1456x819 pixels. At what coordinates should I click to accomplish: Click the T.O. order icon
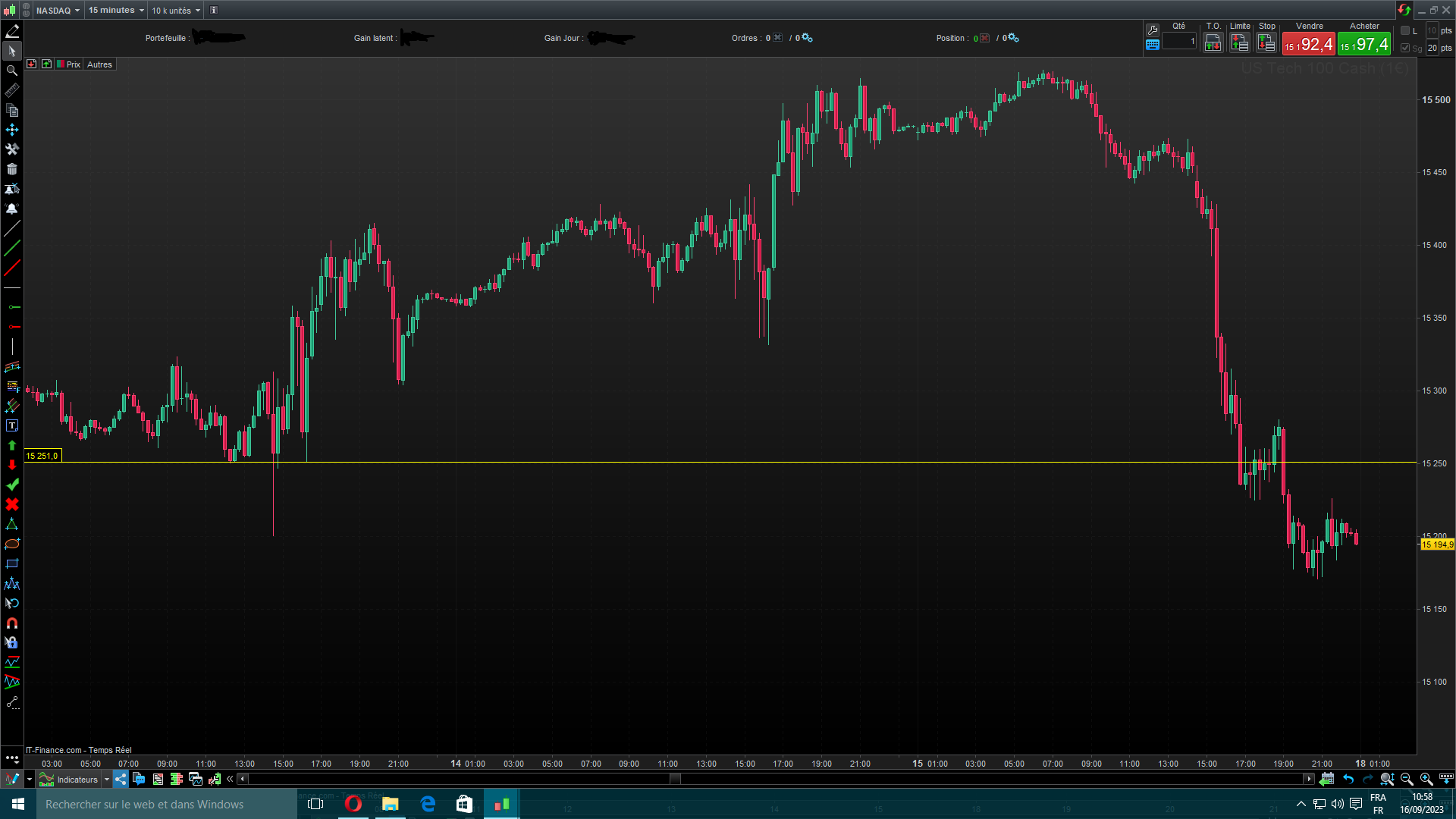click(x=1213, y=43)
